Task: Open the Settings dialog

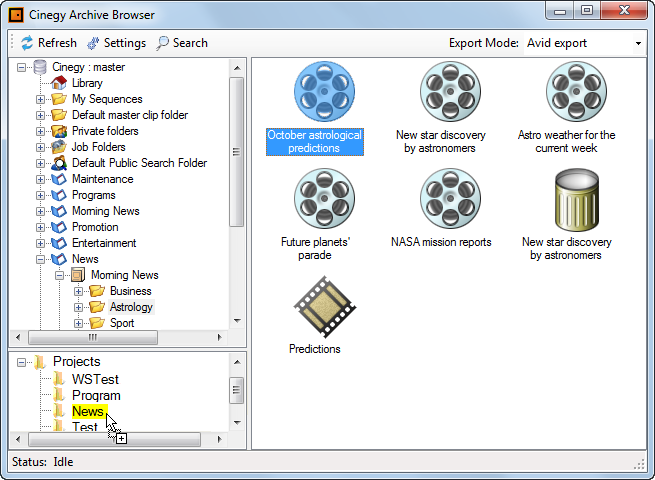Action: 117,43
